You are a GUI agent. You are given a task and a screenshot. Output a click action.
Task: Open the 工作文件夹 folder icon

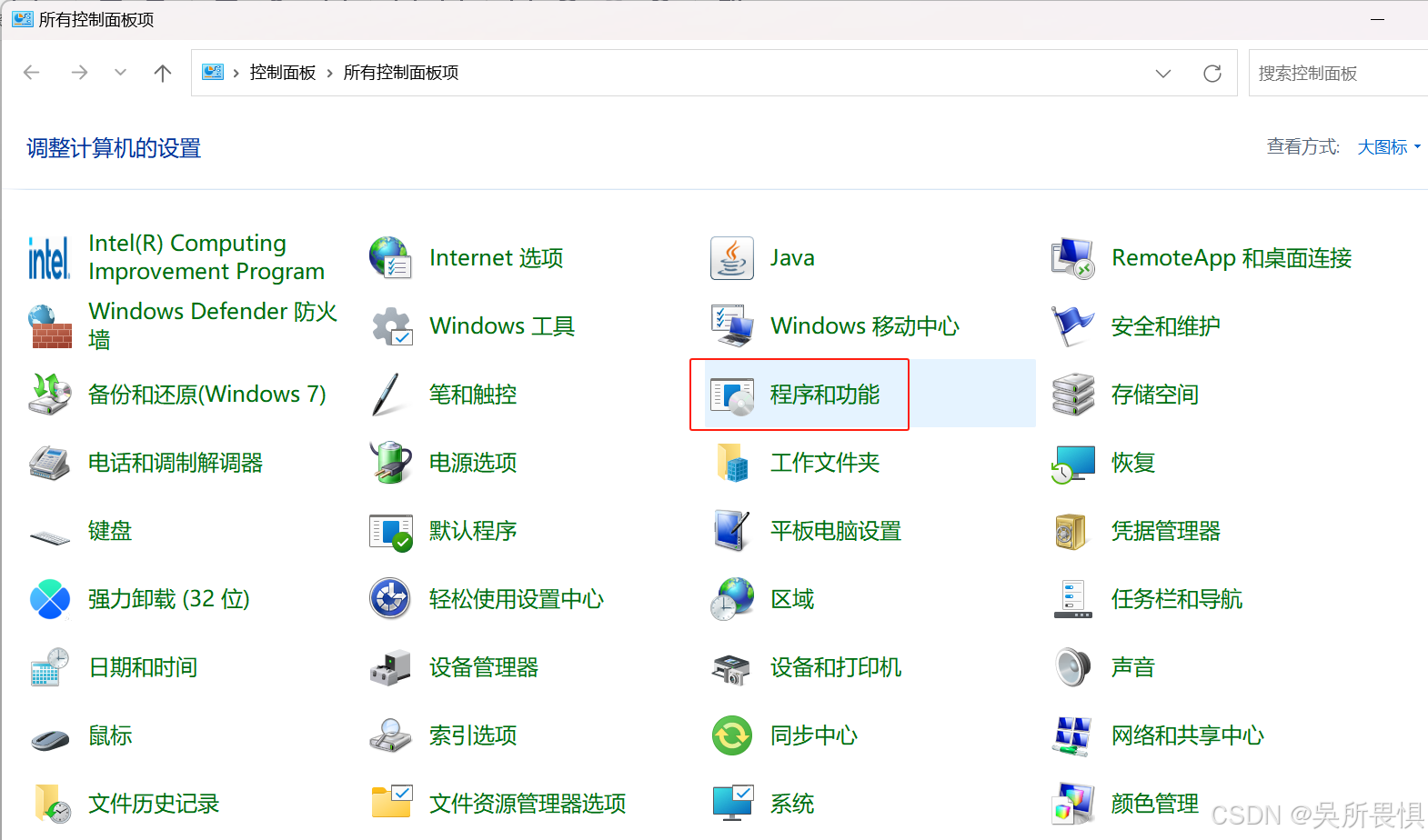click(x=732, y=463)
